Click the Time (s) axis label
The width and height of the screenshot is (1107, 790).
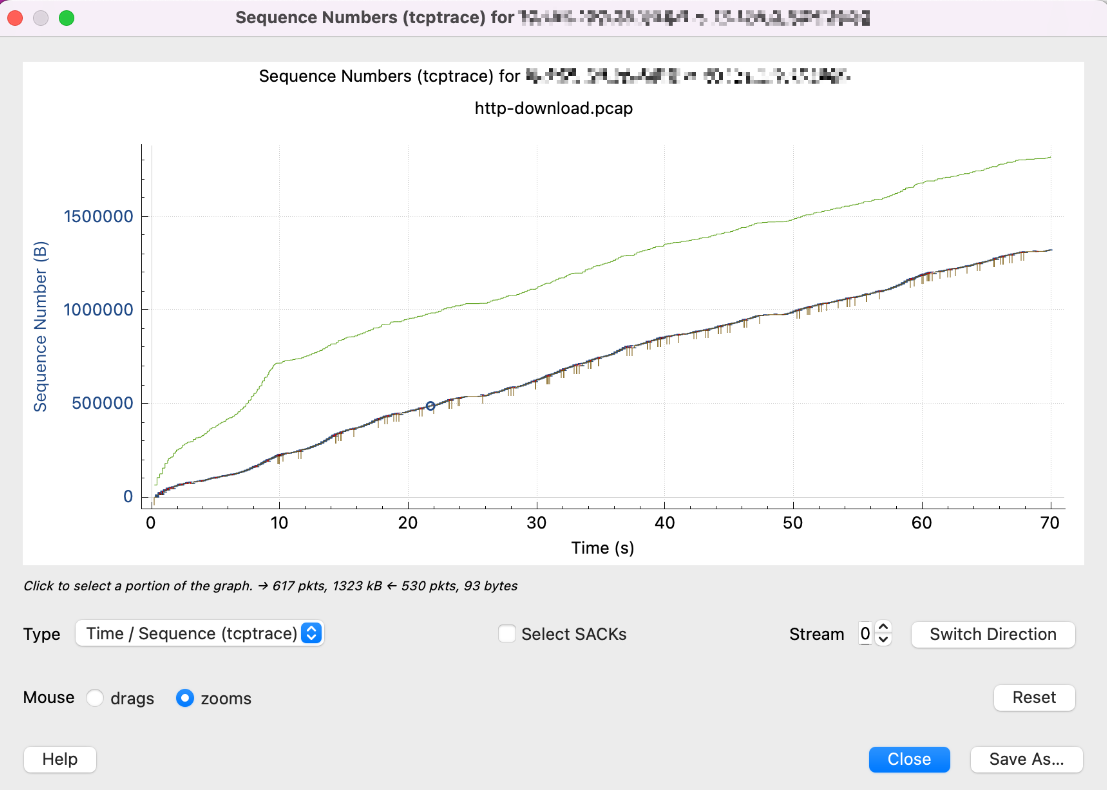click(602, 547)
